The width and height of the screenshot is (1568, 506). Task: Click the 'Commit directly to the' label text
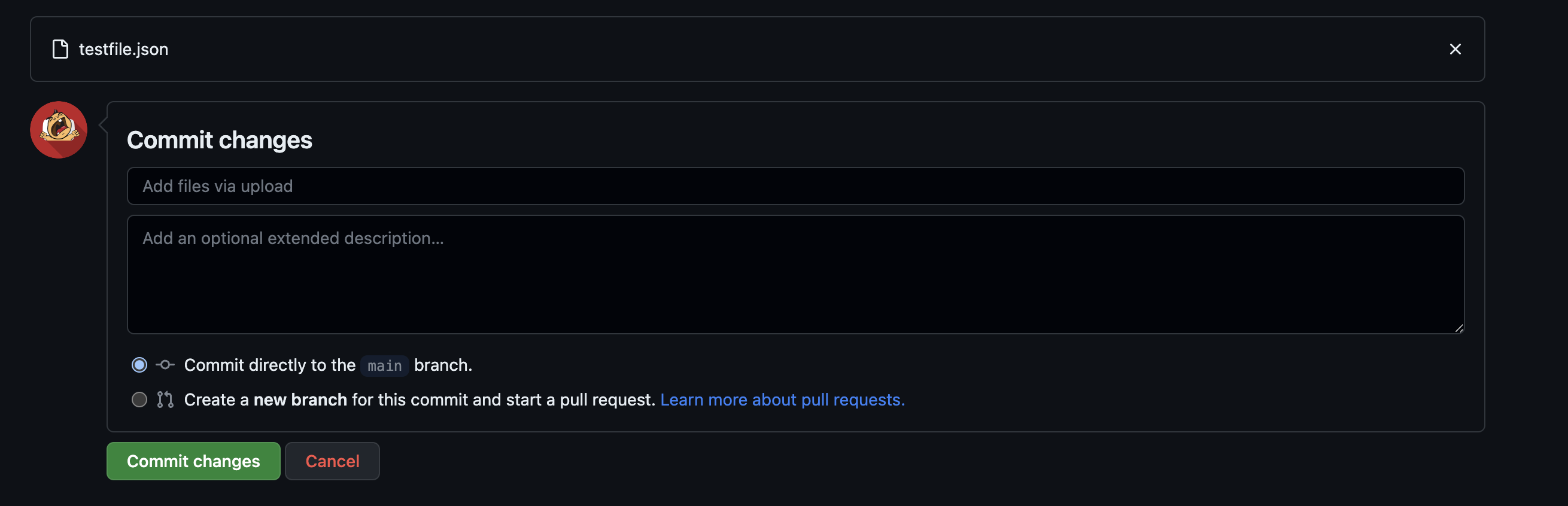(x=270, y=365)
